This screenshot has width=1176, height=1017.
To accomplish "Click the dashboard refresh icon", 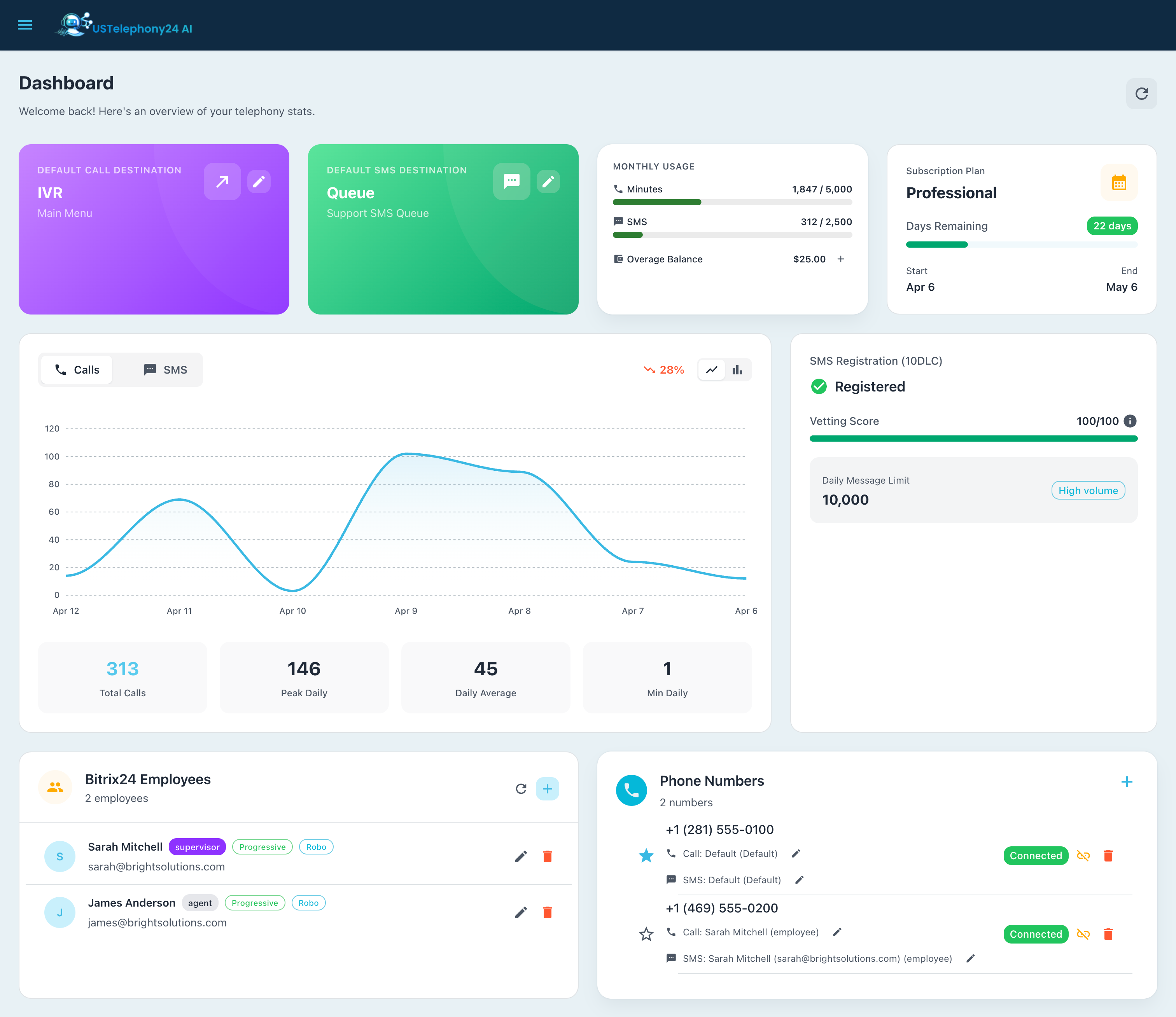I will tap(1141, 94).
